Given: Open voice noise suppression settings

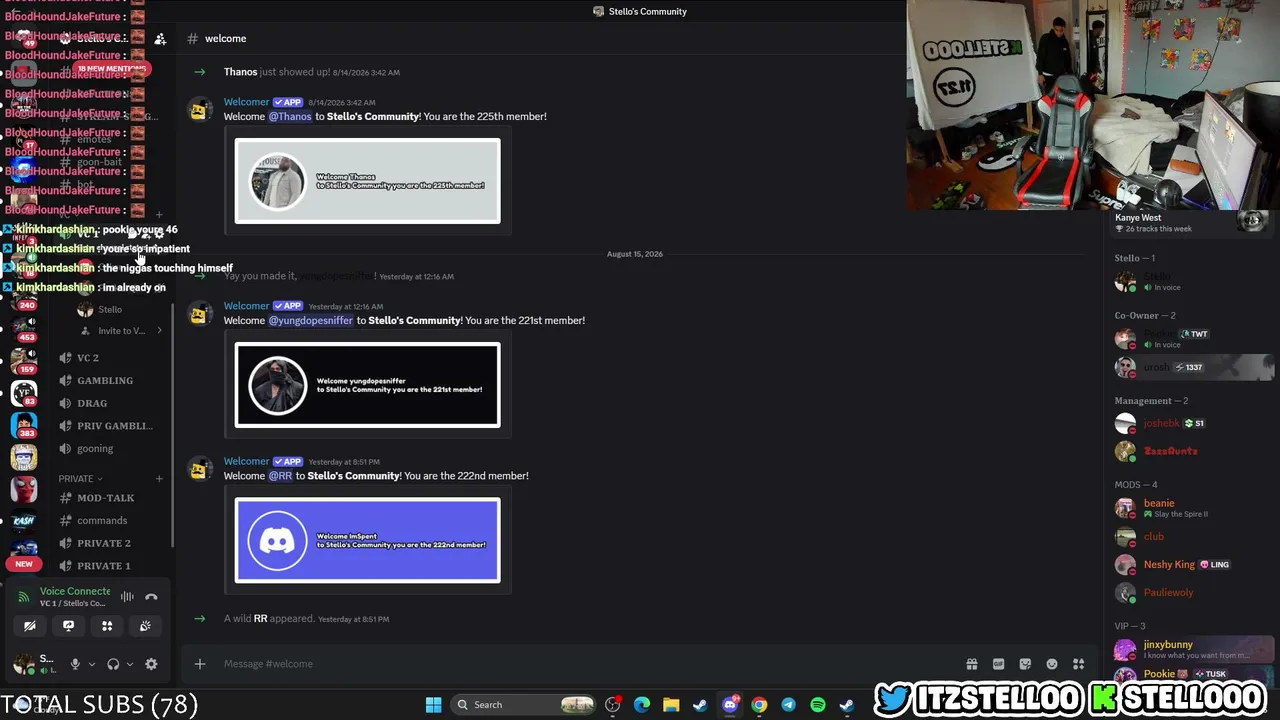Looking at the screenshot, I should 127,597.
